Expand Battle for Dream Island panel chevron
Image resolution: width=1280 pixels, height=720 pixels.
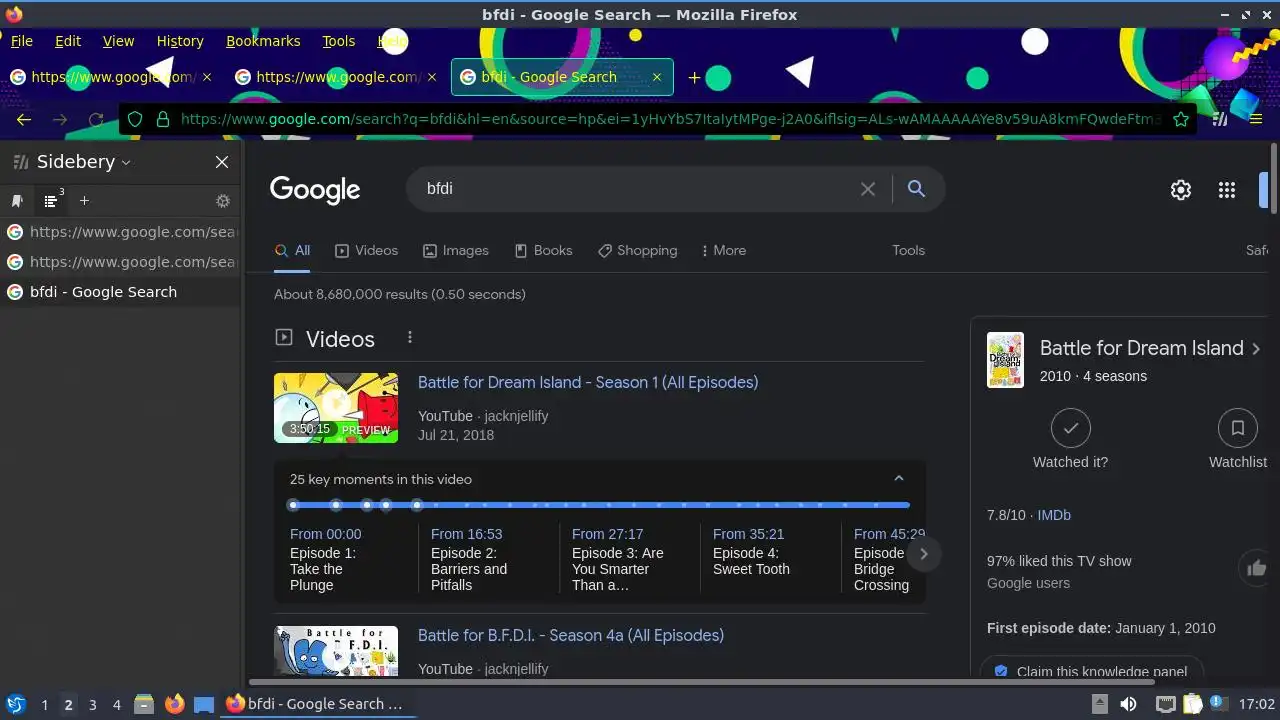[x=1256, y=348]
